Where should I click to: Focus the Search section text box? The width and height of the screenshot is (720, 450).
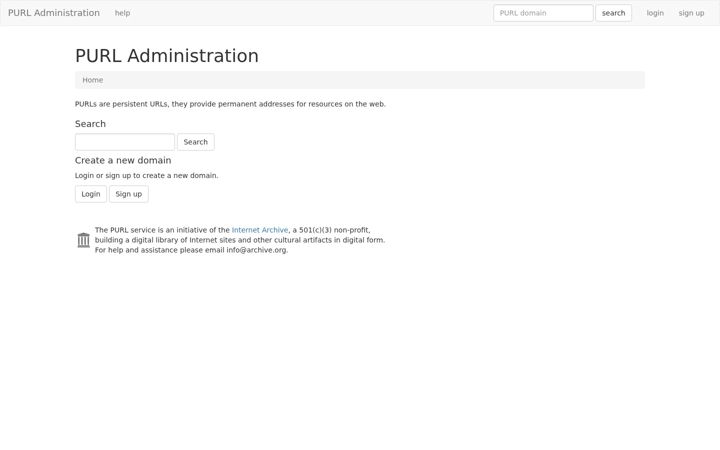point(124,142)
